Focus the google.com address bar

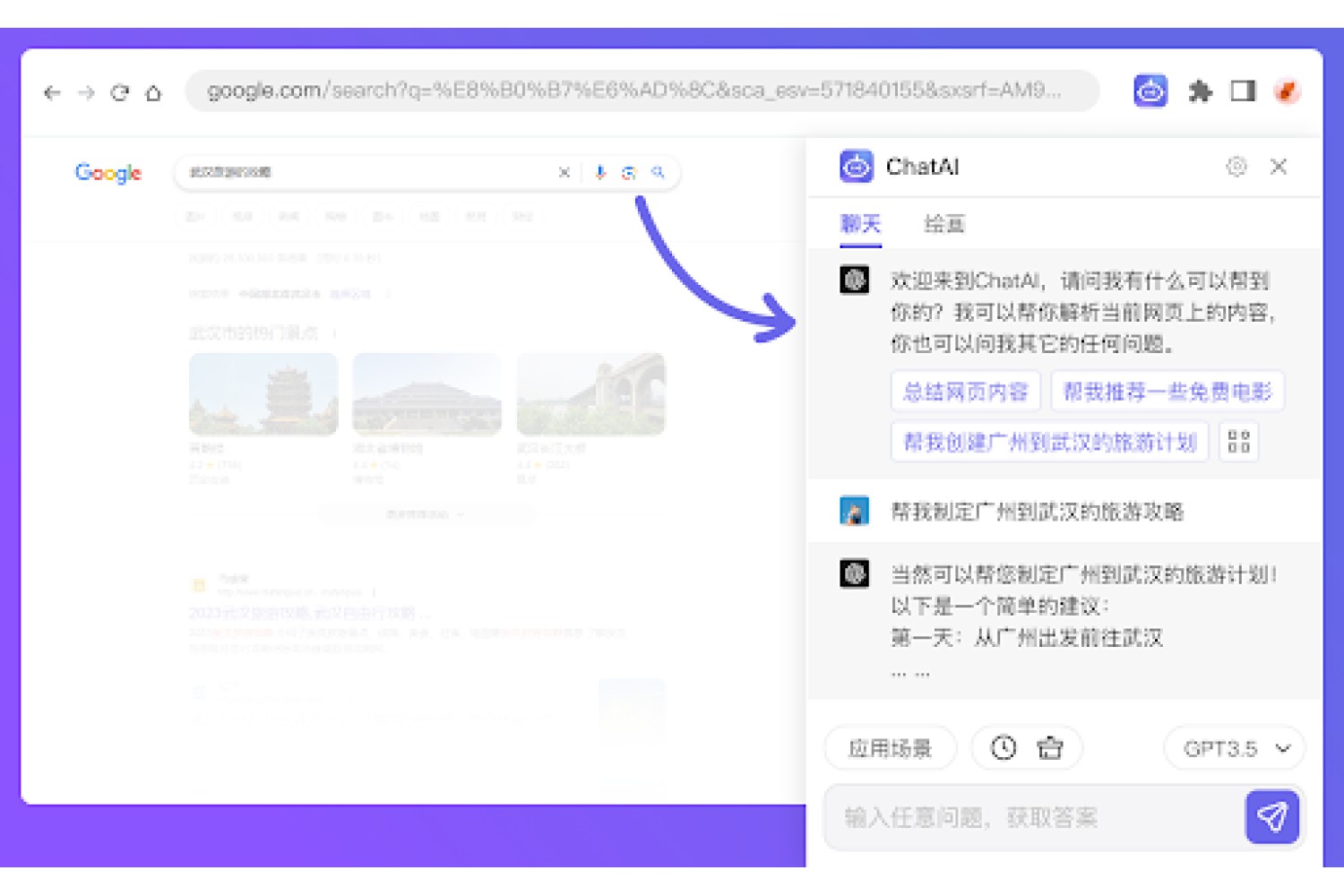point(642,90)
